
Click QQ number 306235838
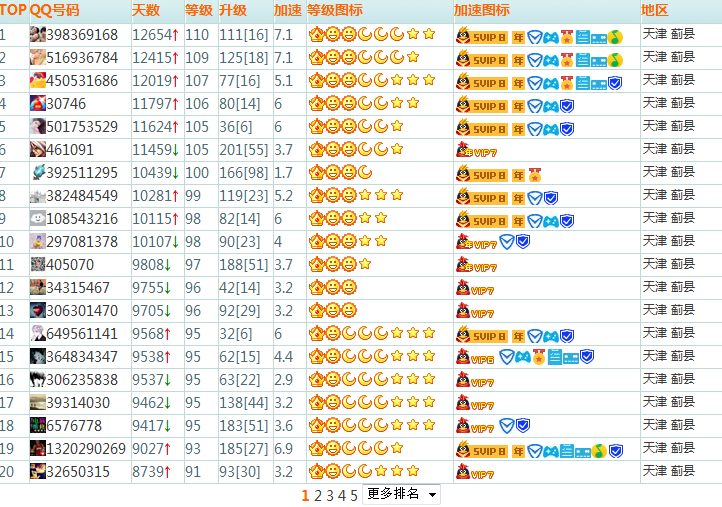(x=82, y=380)
